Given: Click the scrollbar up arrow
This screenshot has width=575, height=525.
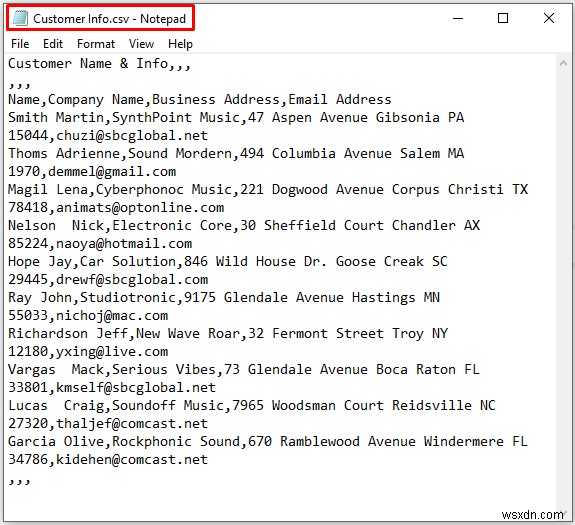Looking at the screenshot, I should 563,63.
